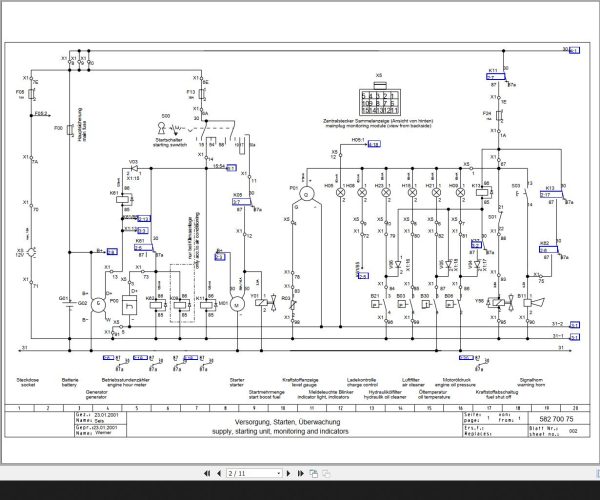Follow the line 30 cross-reference link, top right
The image size is (600, 500).
(x=574, y=50)
